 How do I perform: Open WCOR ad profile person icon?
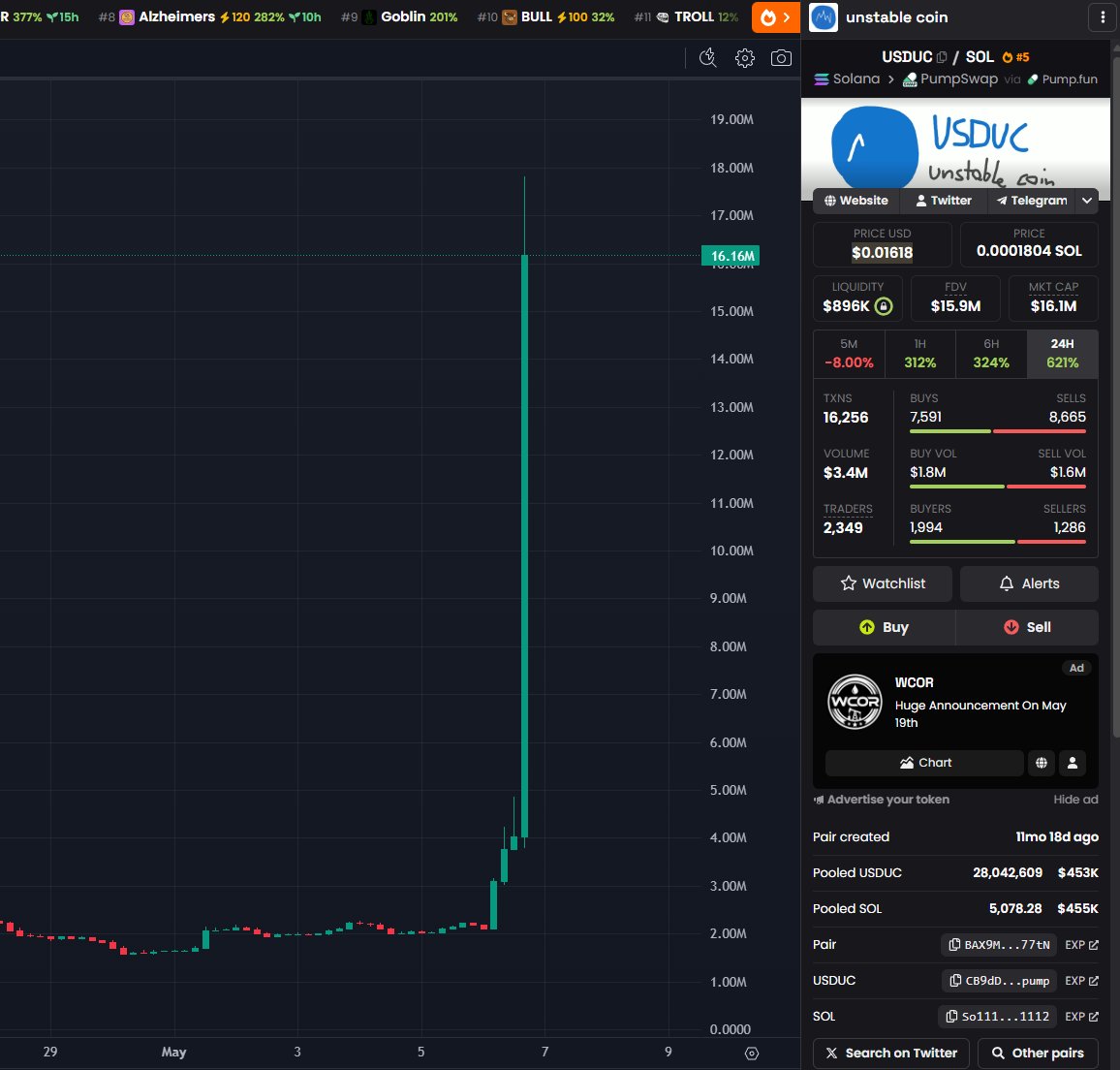click(x=1073, y=763)
